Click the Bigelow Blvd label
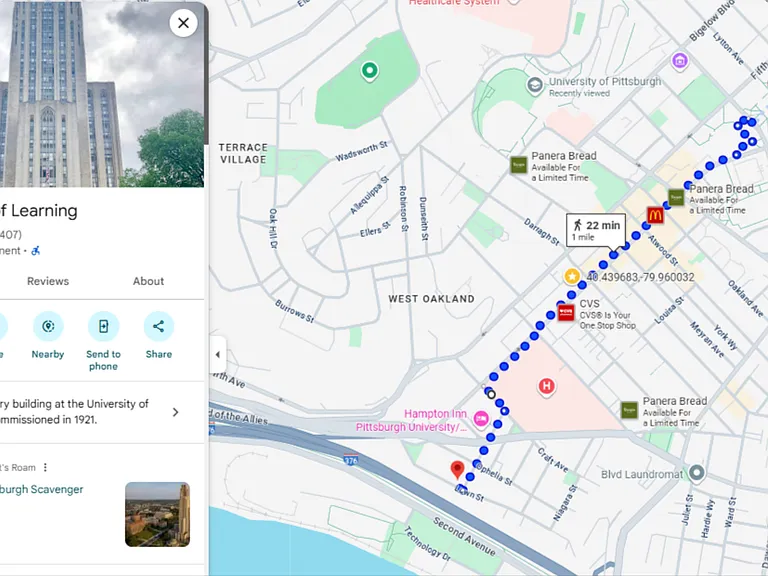 (713, 21)
